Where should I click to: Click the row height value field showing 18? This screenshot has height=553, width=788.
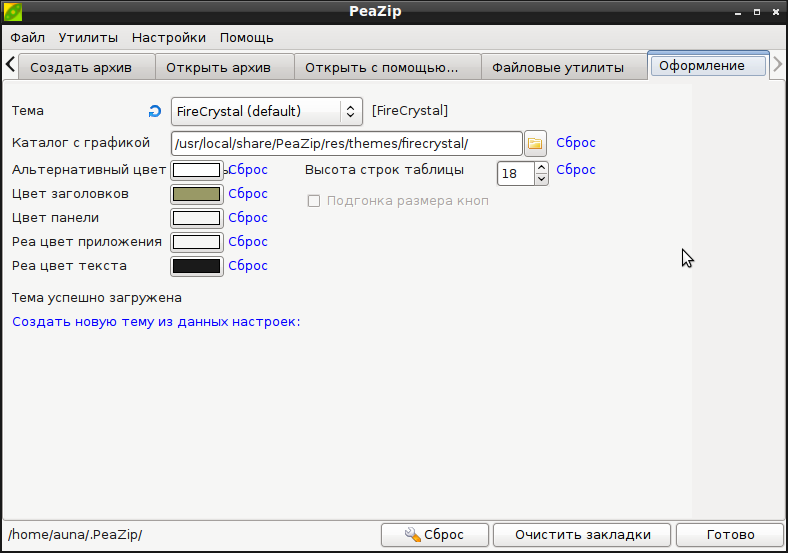(x=516, y=173)
